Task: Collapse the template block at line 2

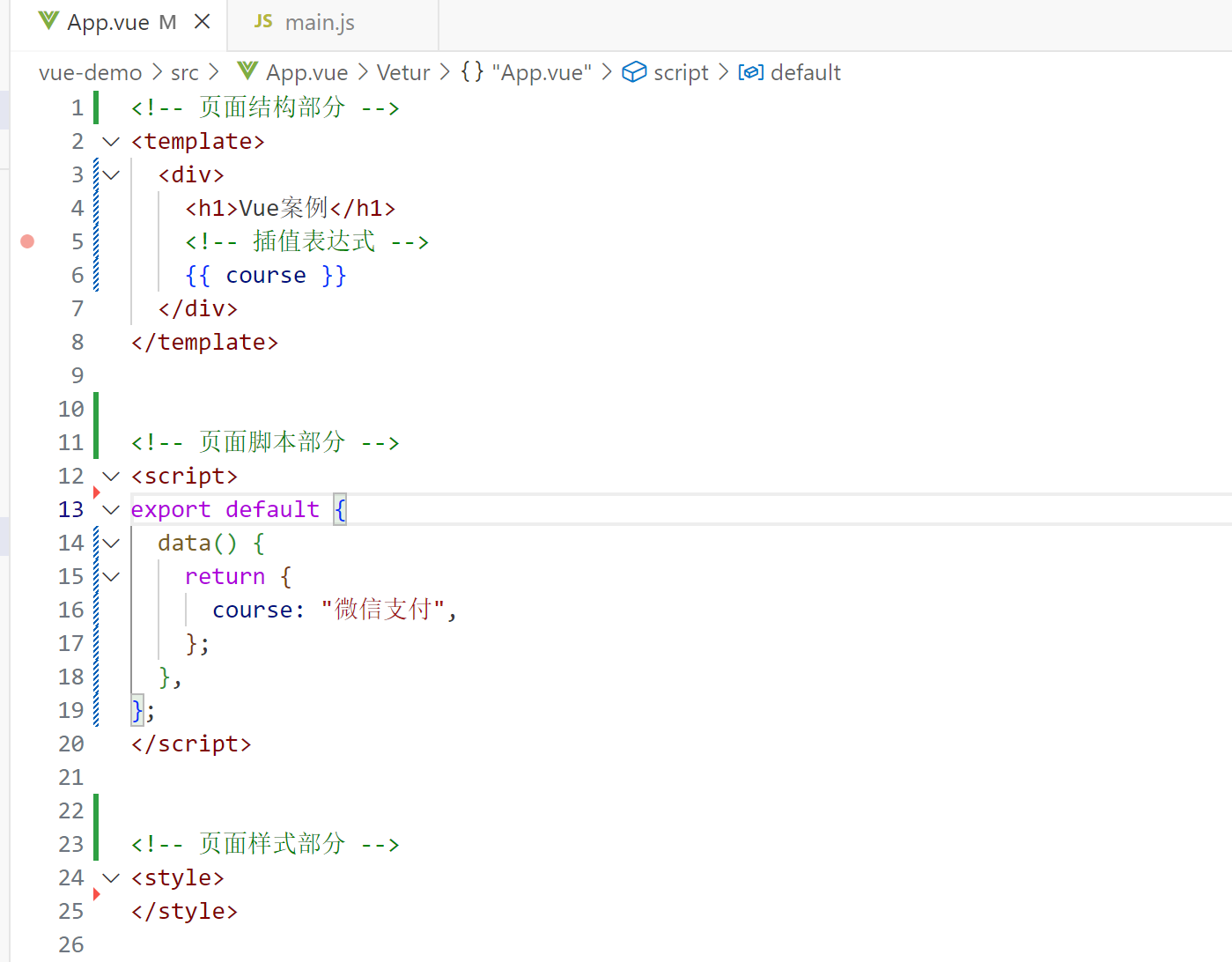Action: 111,141
